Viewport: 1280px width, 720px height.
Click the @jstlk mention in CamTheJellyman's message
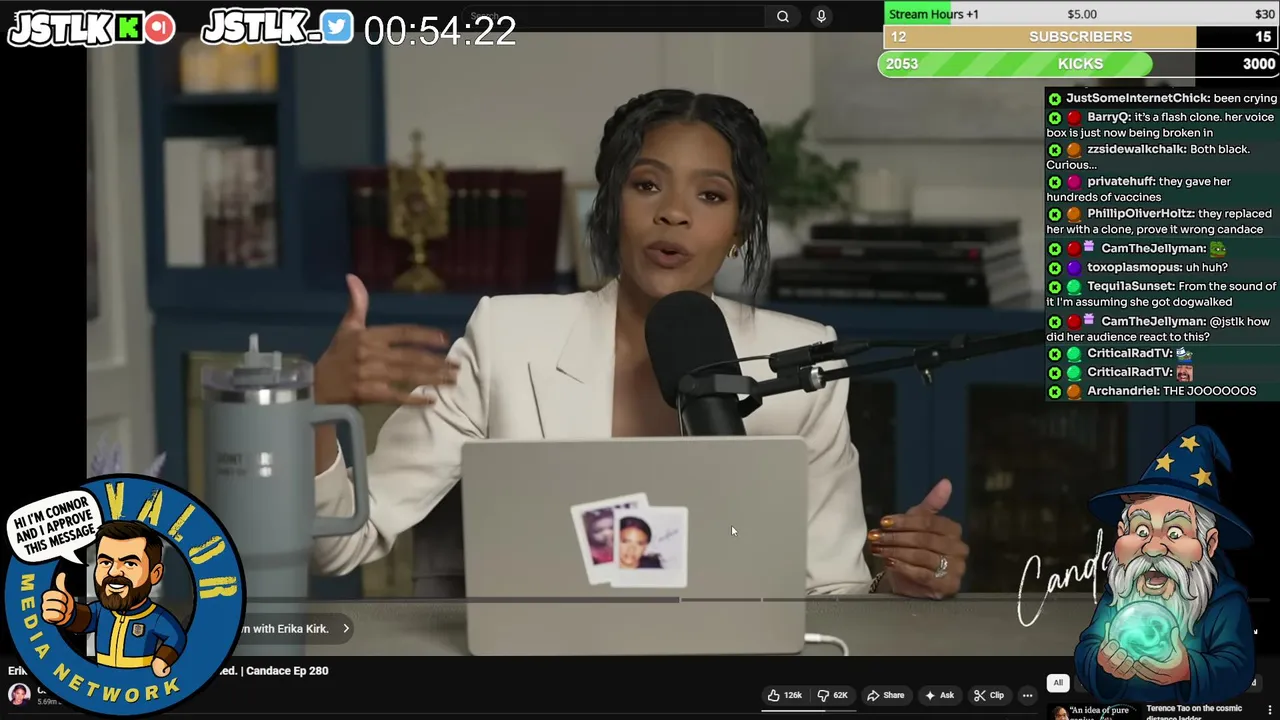click(1226, 321)
